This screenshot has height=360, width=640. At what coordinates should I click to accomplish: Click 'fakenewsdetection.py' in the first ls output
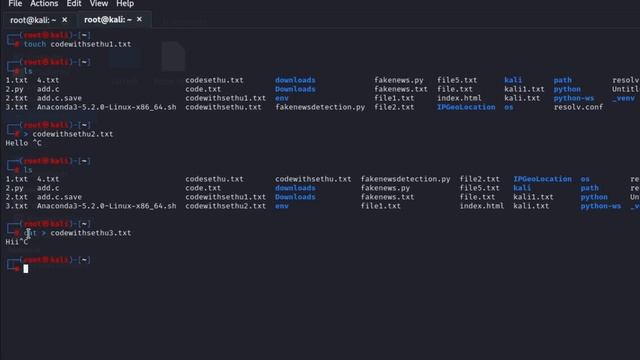click(320, 107)
